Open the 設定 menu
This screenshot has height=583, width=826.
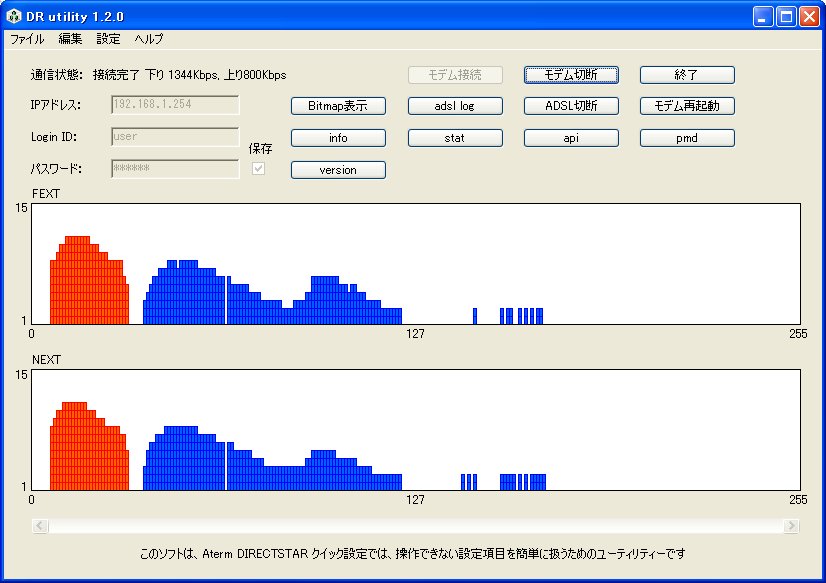tap(108, 39)
